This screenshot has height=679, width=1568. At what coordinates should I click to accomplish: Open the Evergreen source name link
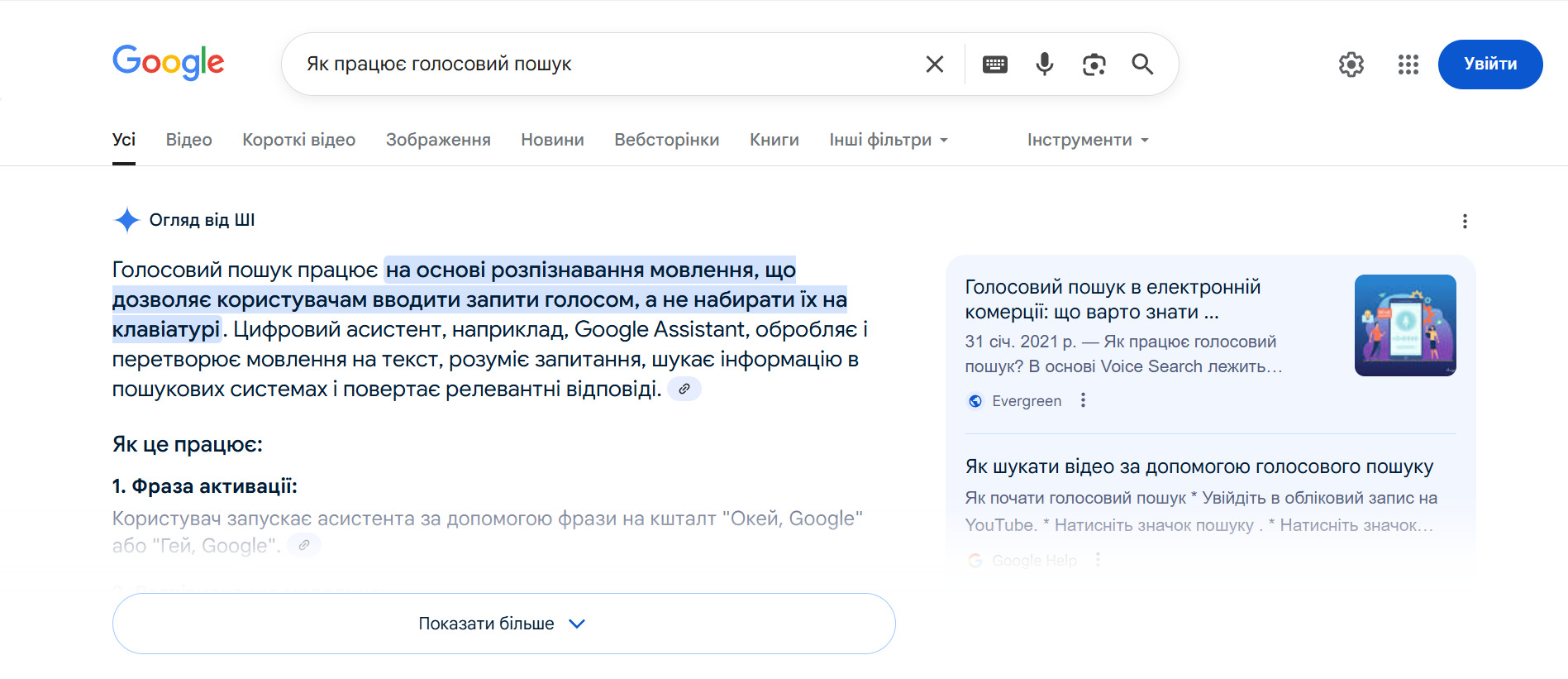[x=1027, y=401]
